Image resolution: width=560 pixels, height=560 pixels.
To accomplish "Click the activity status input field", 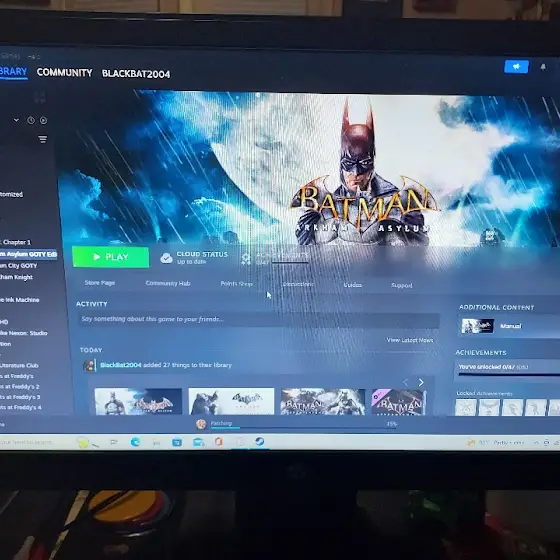I will 259,319.
